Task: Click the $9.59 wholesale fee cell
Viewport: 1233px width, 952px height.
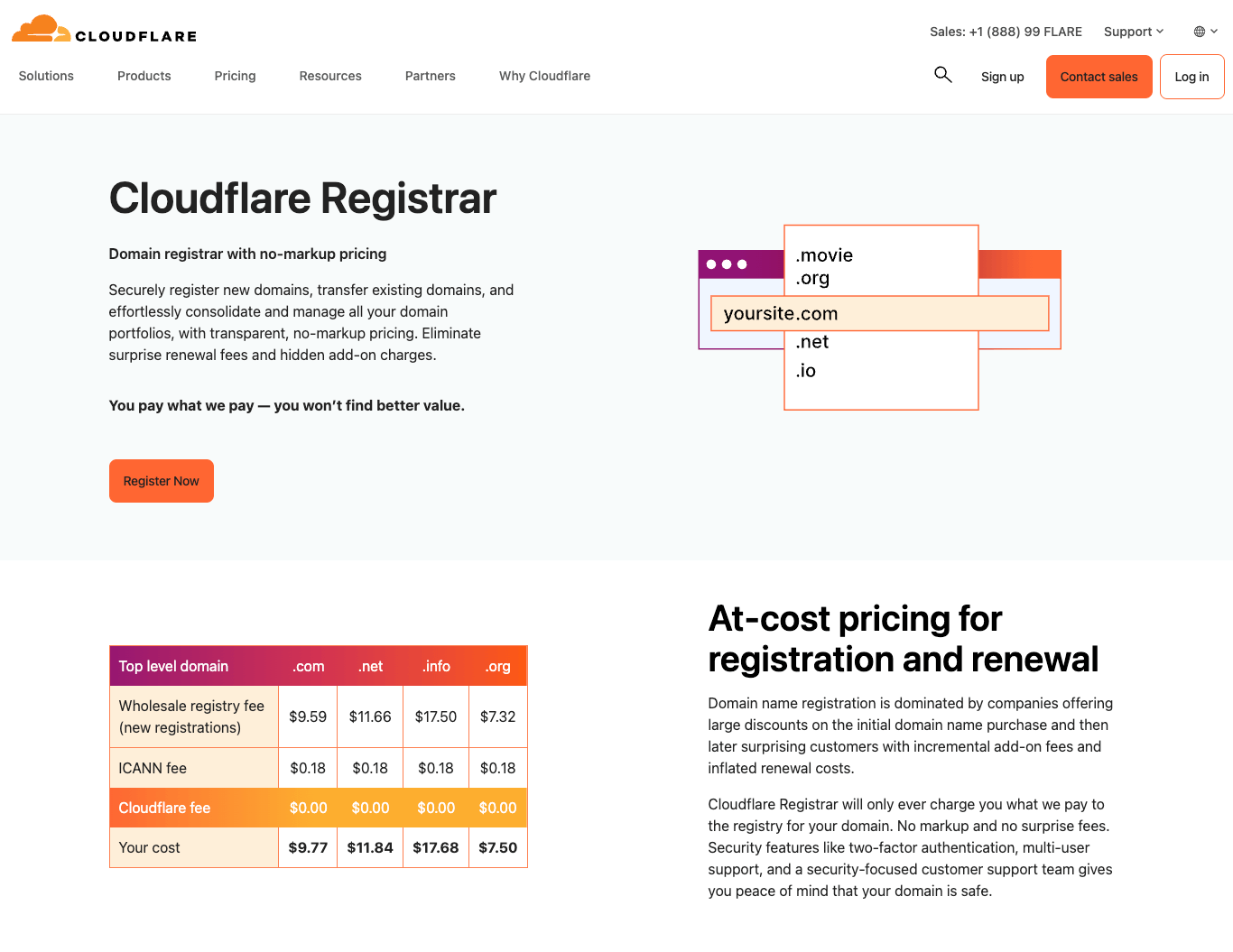Action: click(308, 716)
